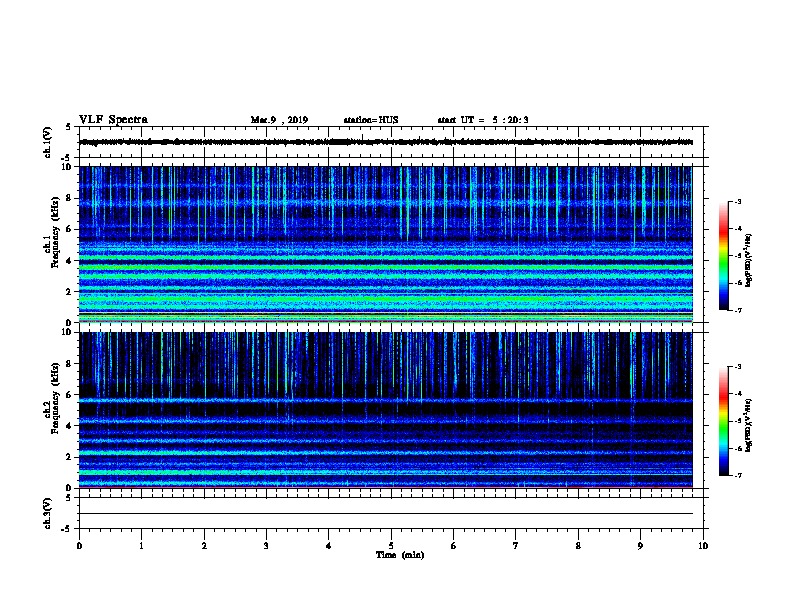Image resolution: width=792 pixels, height=612 pixels.
Task: Click the flat ch.3 voltage line
Action: (x=386, y=514)
